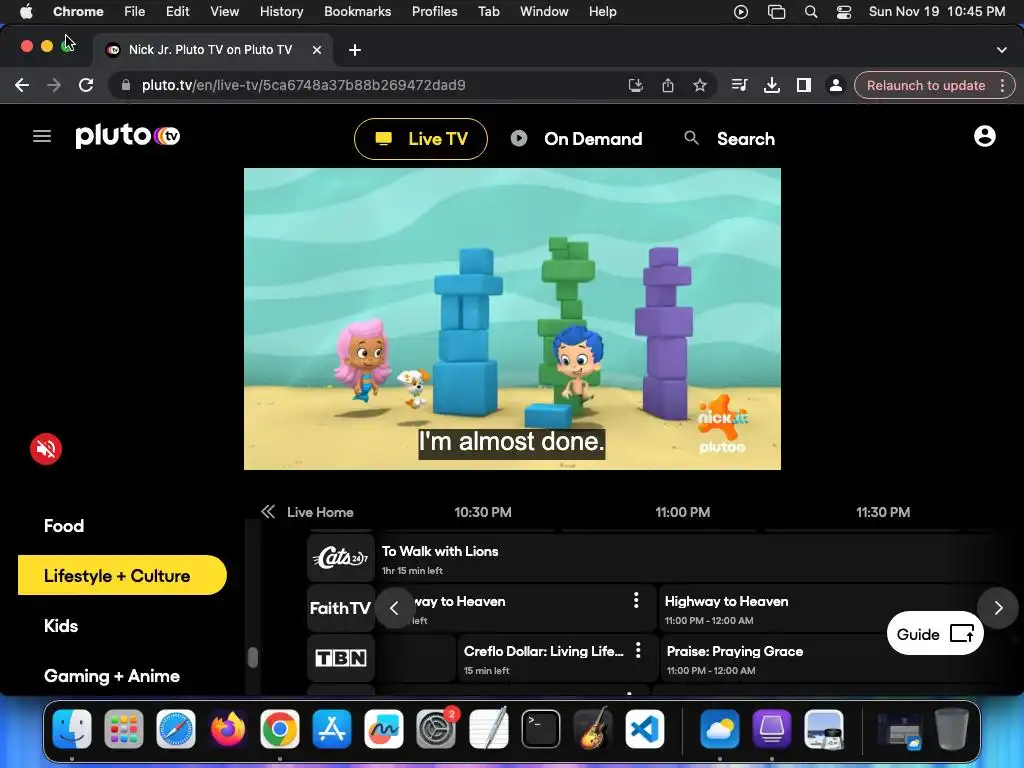
Task: Open Finder from the Dock
Action: click(x=72, y=729)
